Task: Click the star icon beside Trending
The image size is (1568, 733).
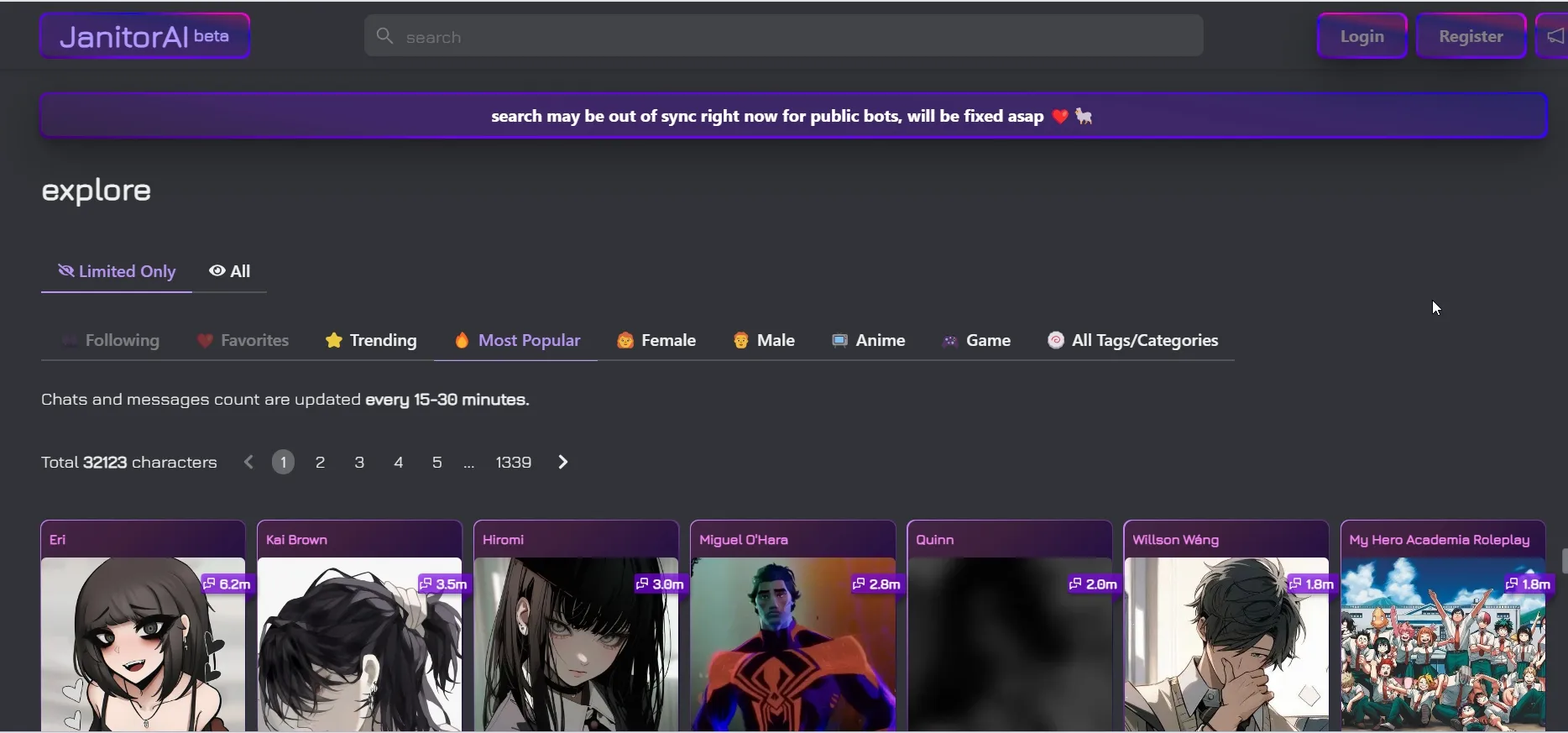Action: coord(334,340)
